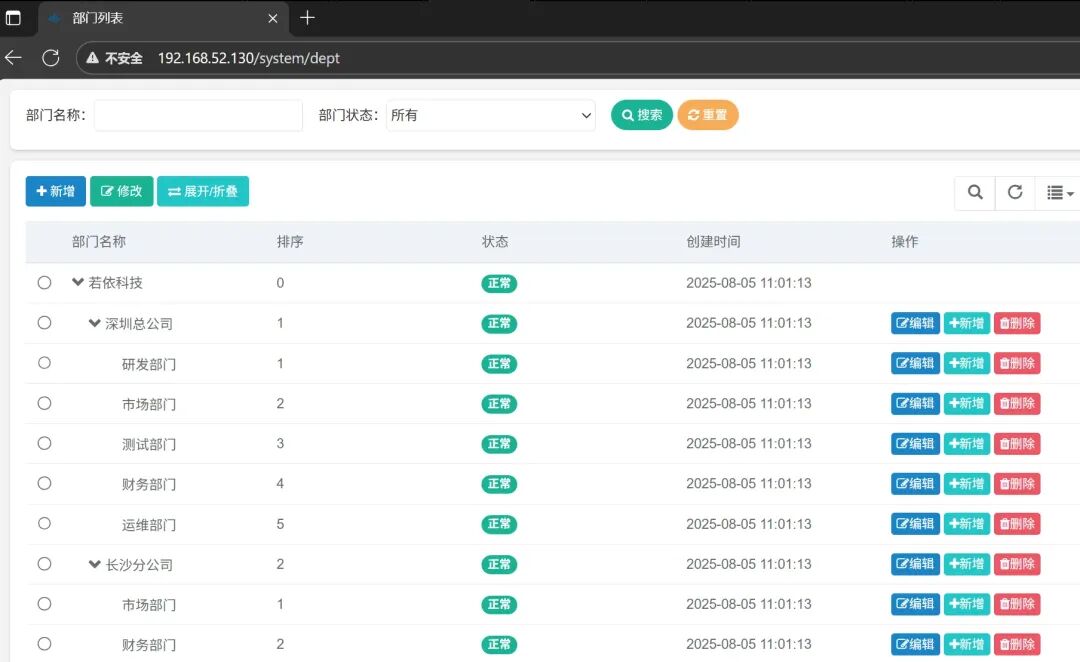This screenshot has width=1080, height=662.
Task: Reload the page with the browser refresh icon
Action: [50, 58]
